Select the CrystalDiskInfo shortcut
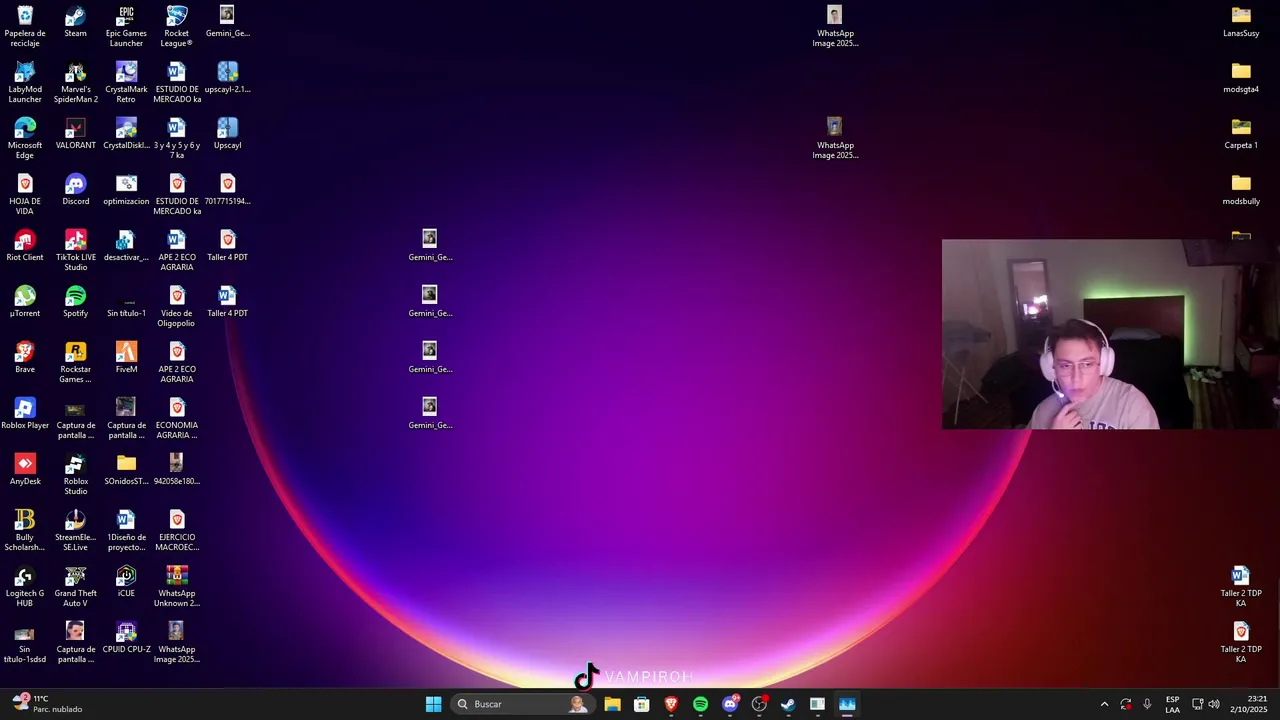1280x720 pixels. tap(126, 134)
